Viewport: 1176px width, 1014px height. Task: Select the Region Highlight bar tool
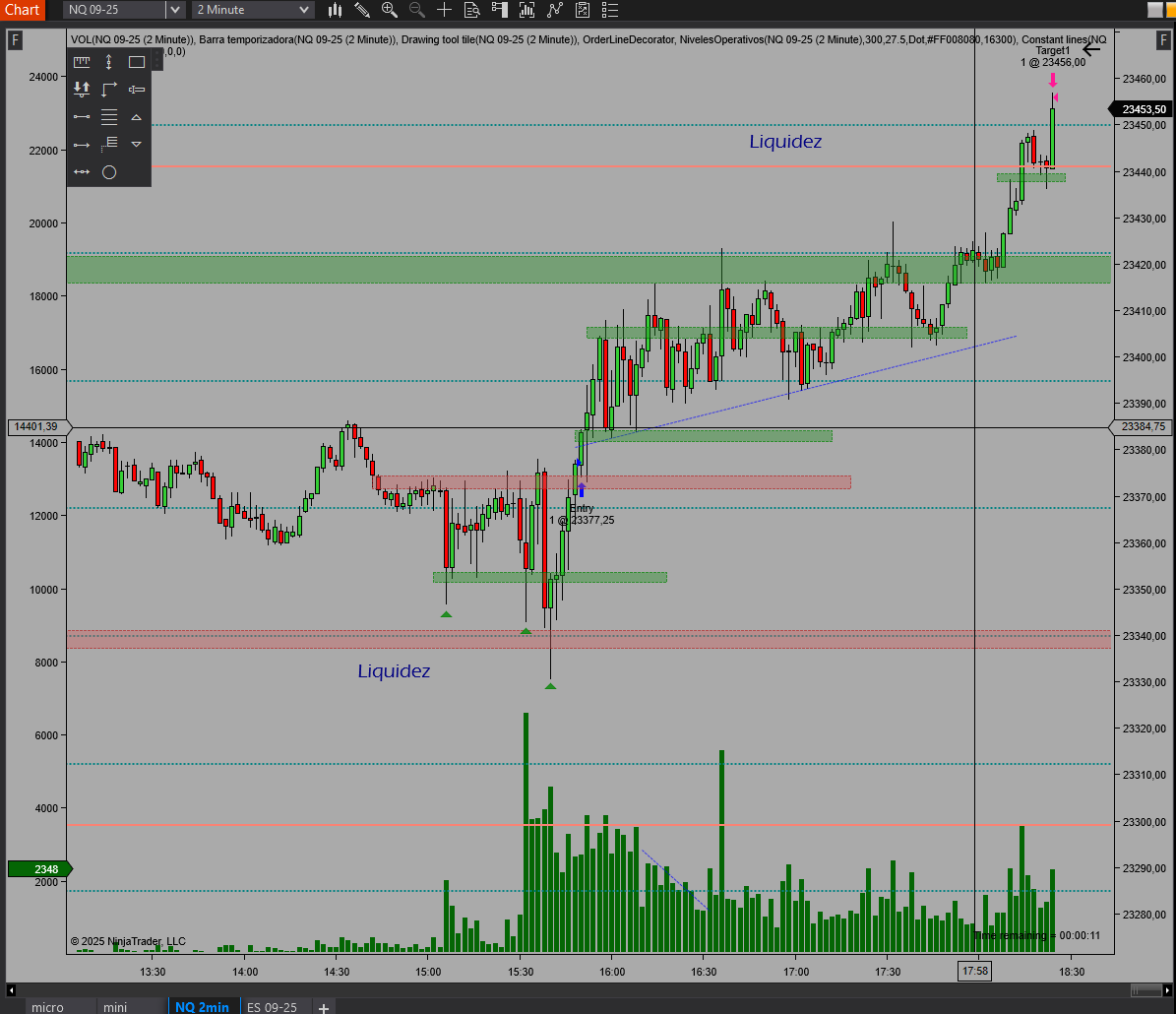[137, 90]
